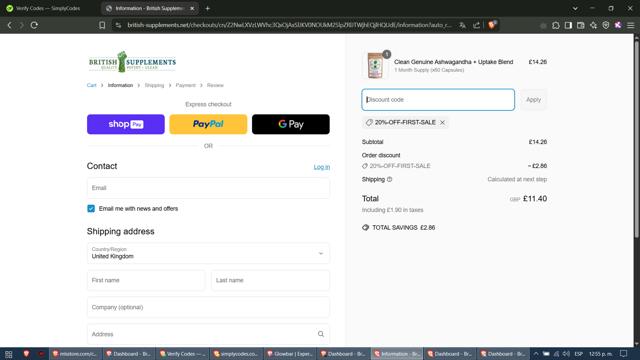The image size is (640, 360).
Task: Click the browser URL address bar
Action: 289,25
